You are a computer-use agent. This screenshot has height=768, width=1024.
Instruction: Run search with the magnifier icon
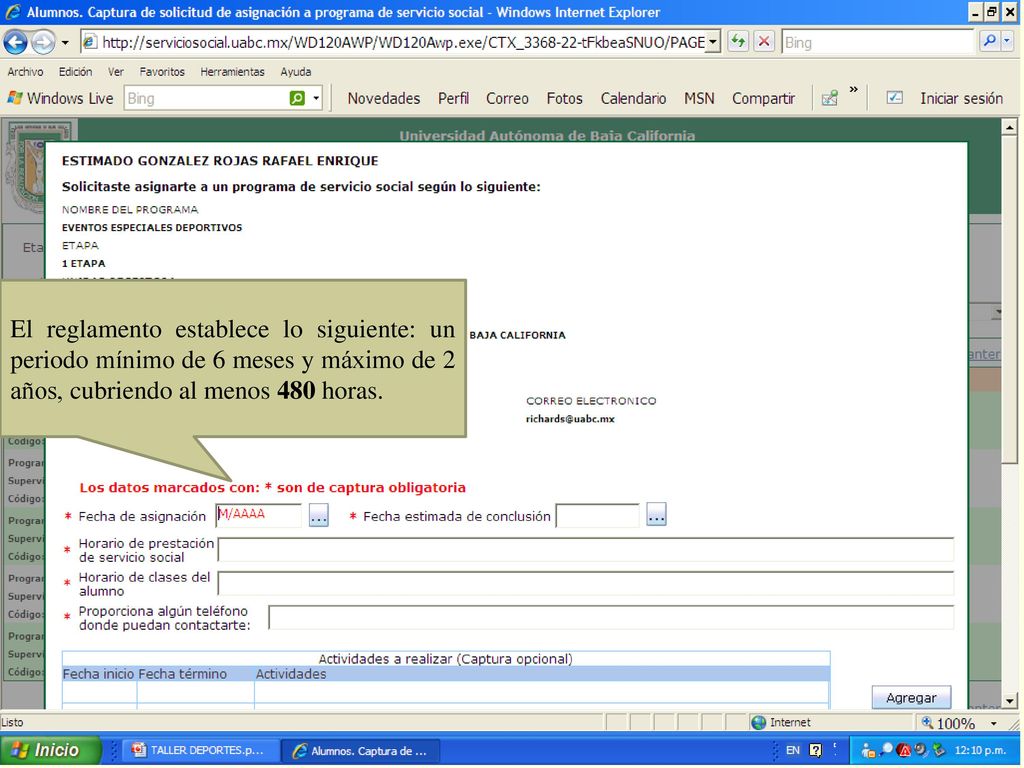click(x=989, y=42)
